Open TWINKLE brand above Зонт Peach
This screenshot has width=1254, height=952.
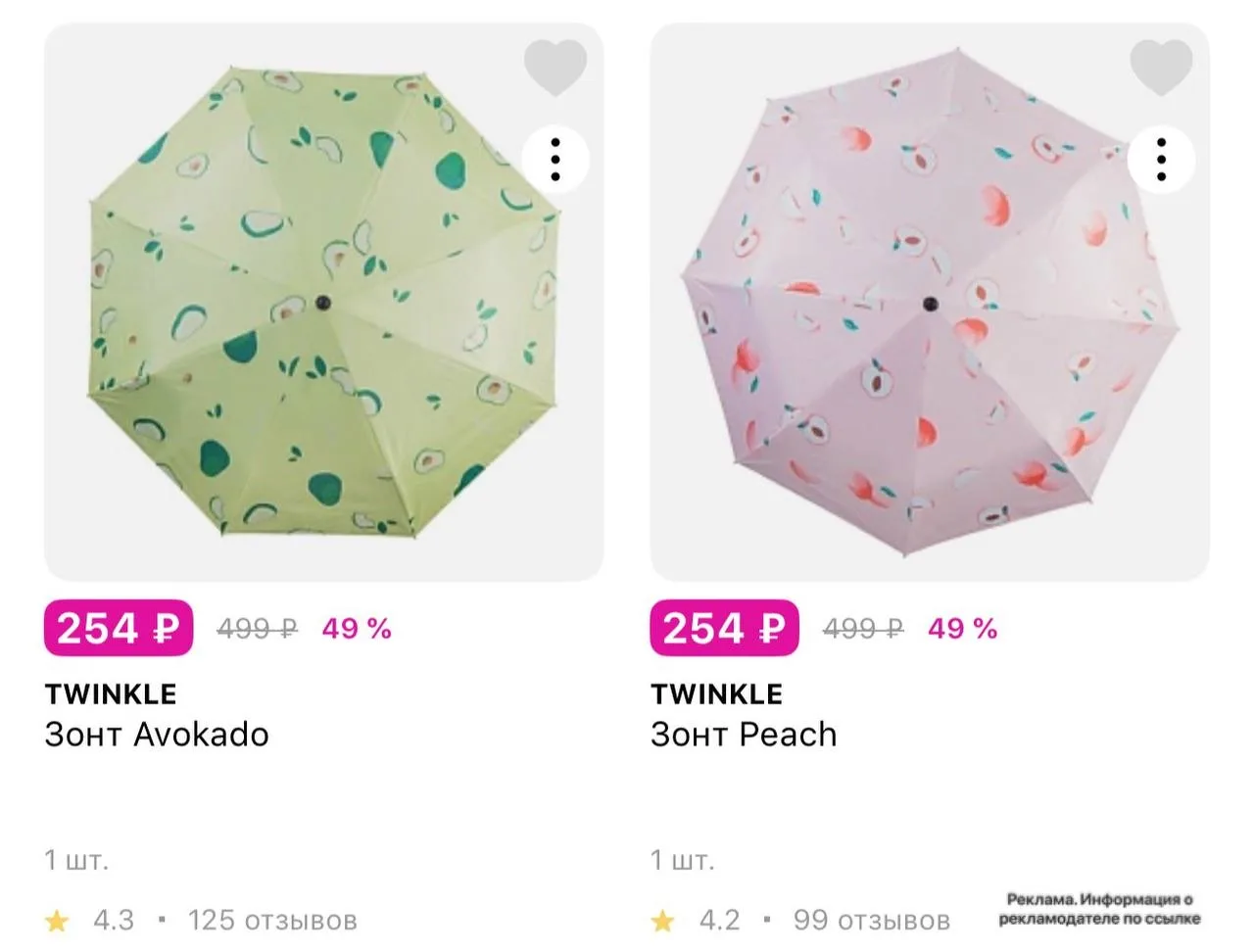(x=717, y=694)
